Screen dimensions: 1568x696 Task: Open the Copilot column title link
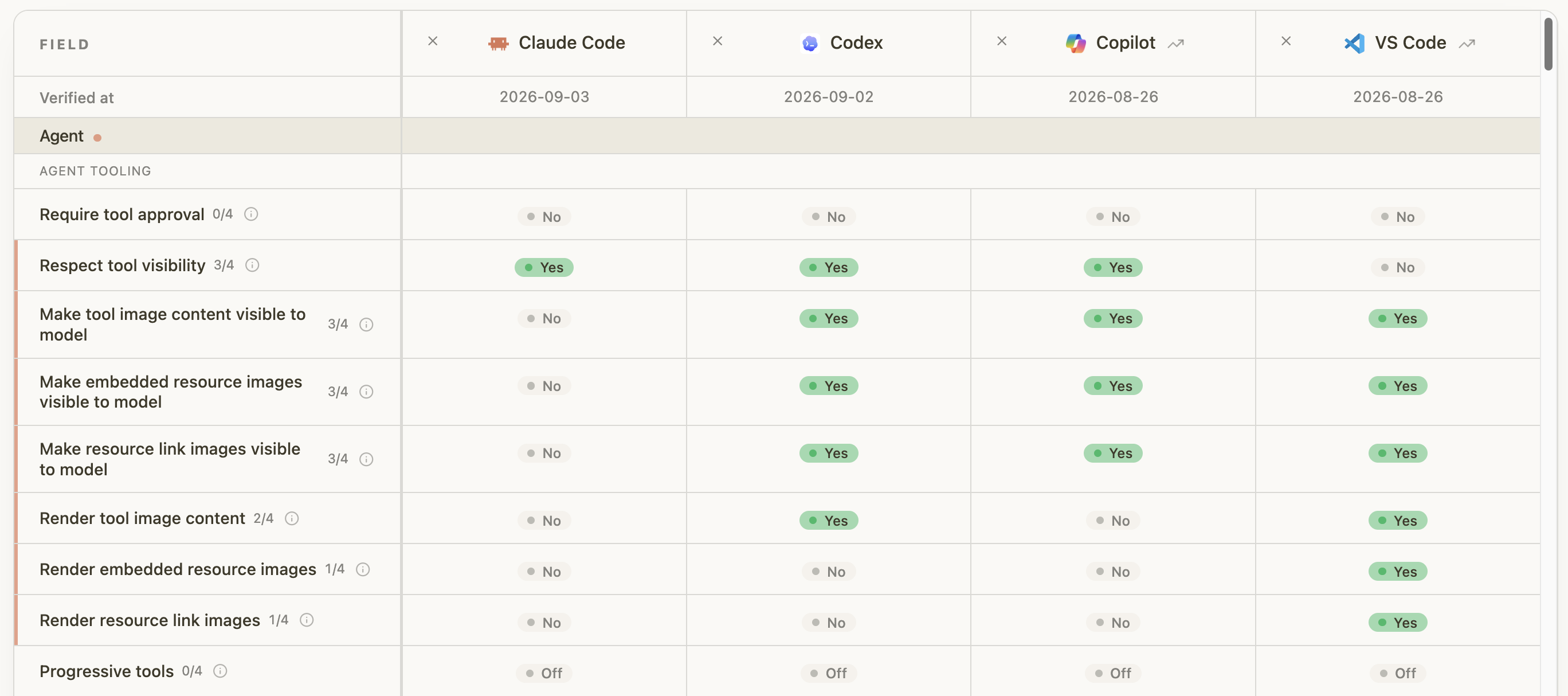click(1126, 42)
